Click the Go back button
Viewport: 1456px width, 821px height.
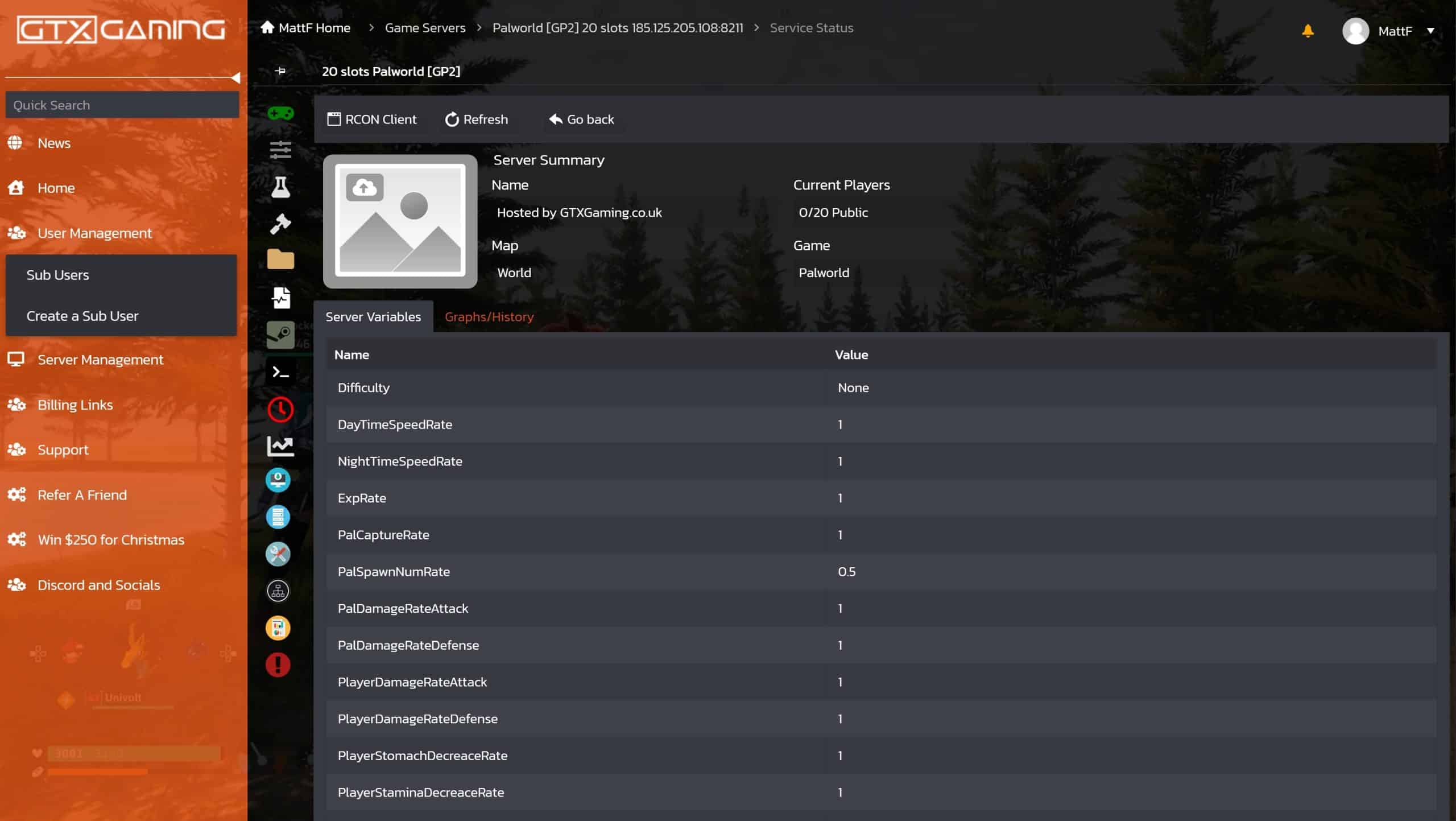click(x=581, y=119)
